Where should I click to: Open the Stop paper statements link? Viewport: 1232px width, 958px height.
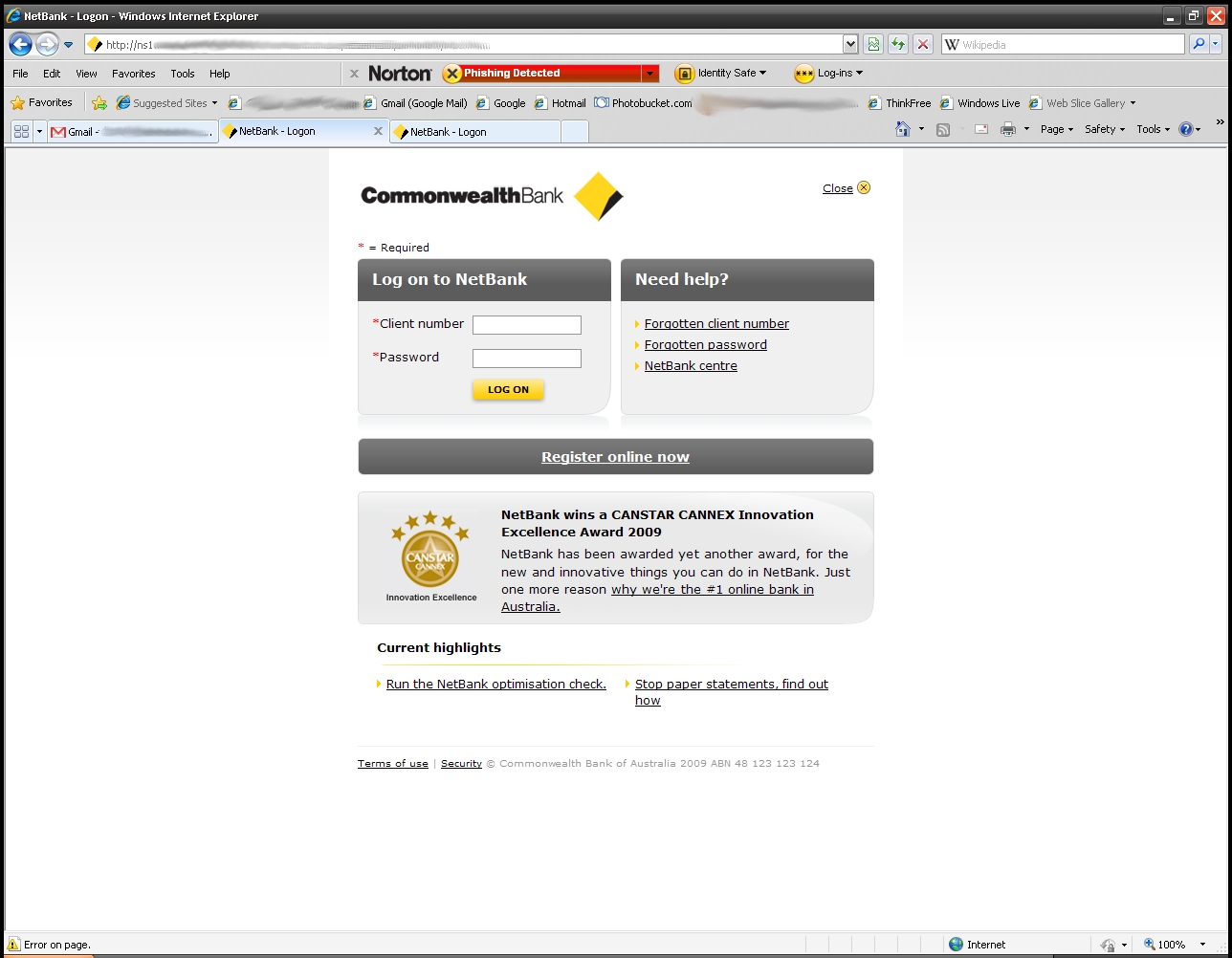(732, 692)
